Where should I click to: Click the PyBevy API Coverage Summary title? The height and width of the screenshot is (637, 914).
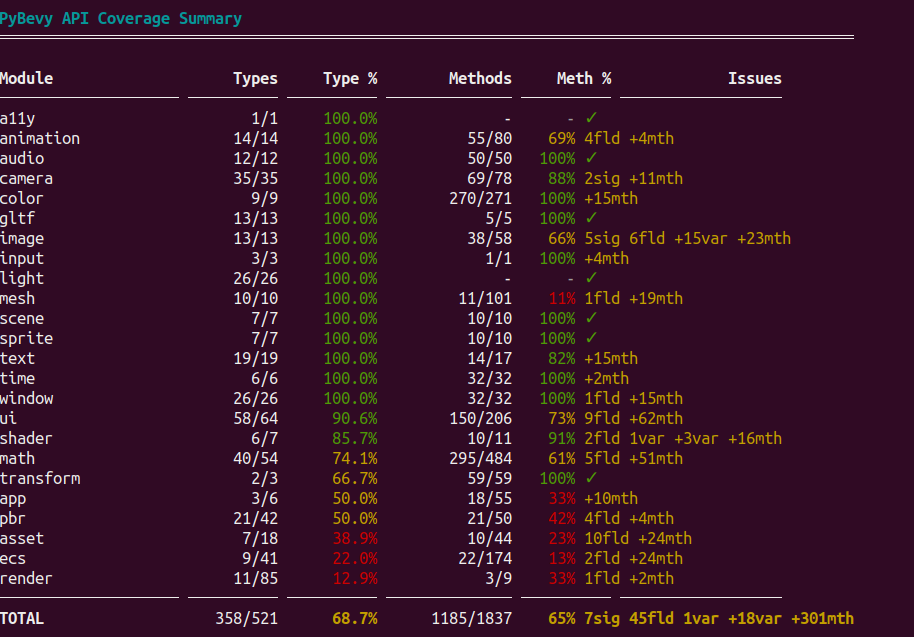pyautogui.click(x=121, y=19)
